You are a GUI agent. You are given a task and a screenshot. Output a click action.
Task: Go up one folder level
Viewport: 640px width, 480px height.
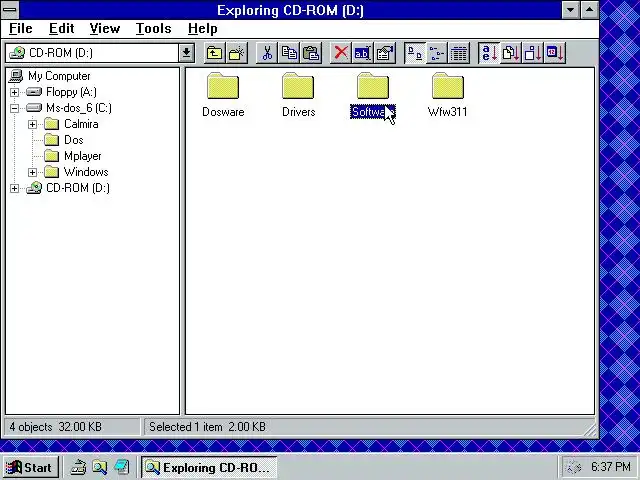click(x=214, y=53)
